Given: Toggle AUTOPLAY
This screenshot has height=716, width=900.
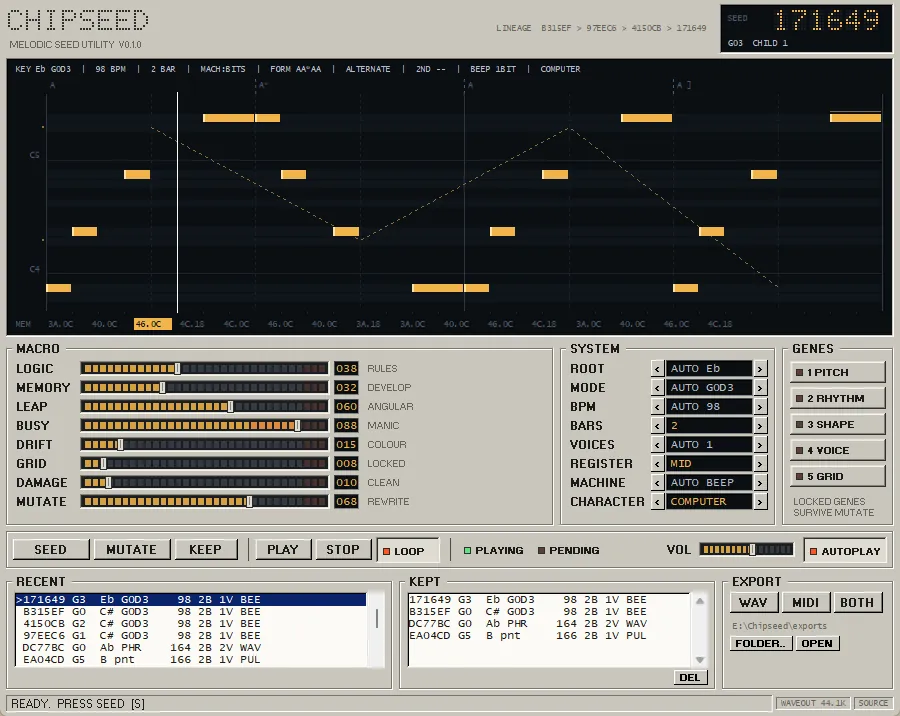Looking at the screenshot, I should [x=845, y=551].
